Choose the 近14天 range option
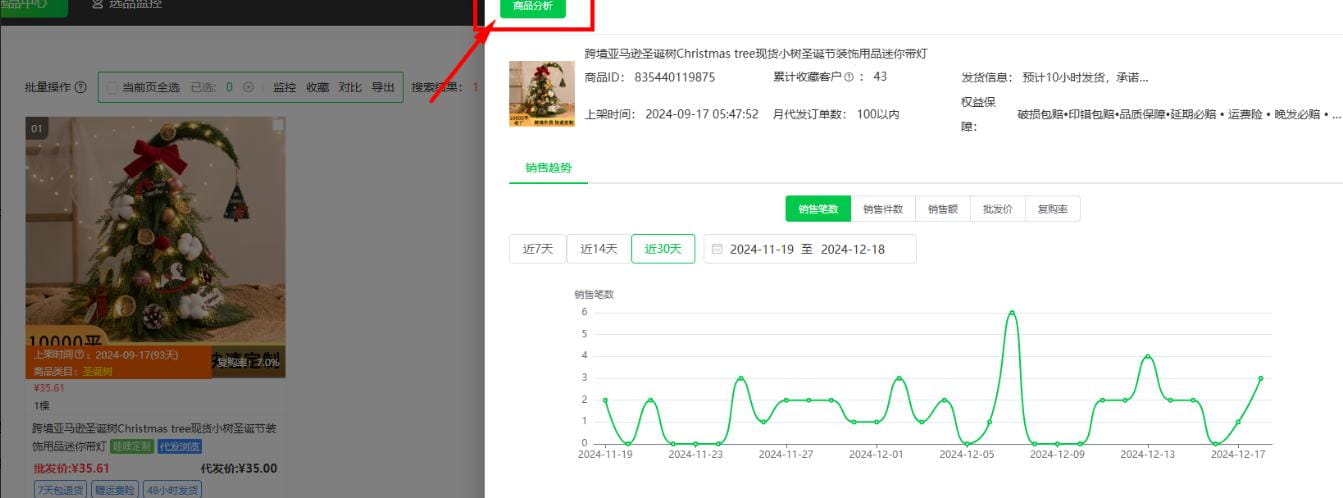This screenshot has width=1343, height=498. (x=599, y=249)
